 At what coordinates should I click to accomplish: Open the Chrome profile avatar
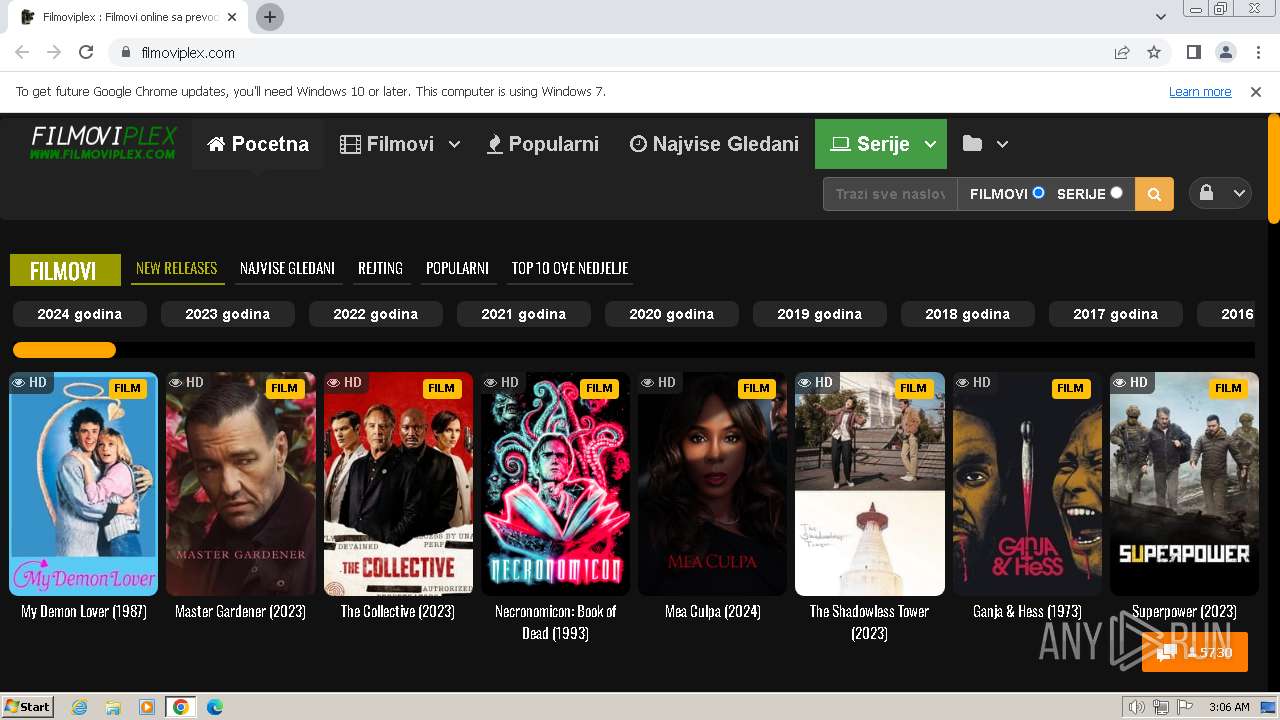(1226, 53)
